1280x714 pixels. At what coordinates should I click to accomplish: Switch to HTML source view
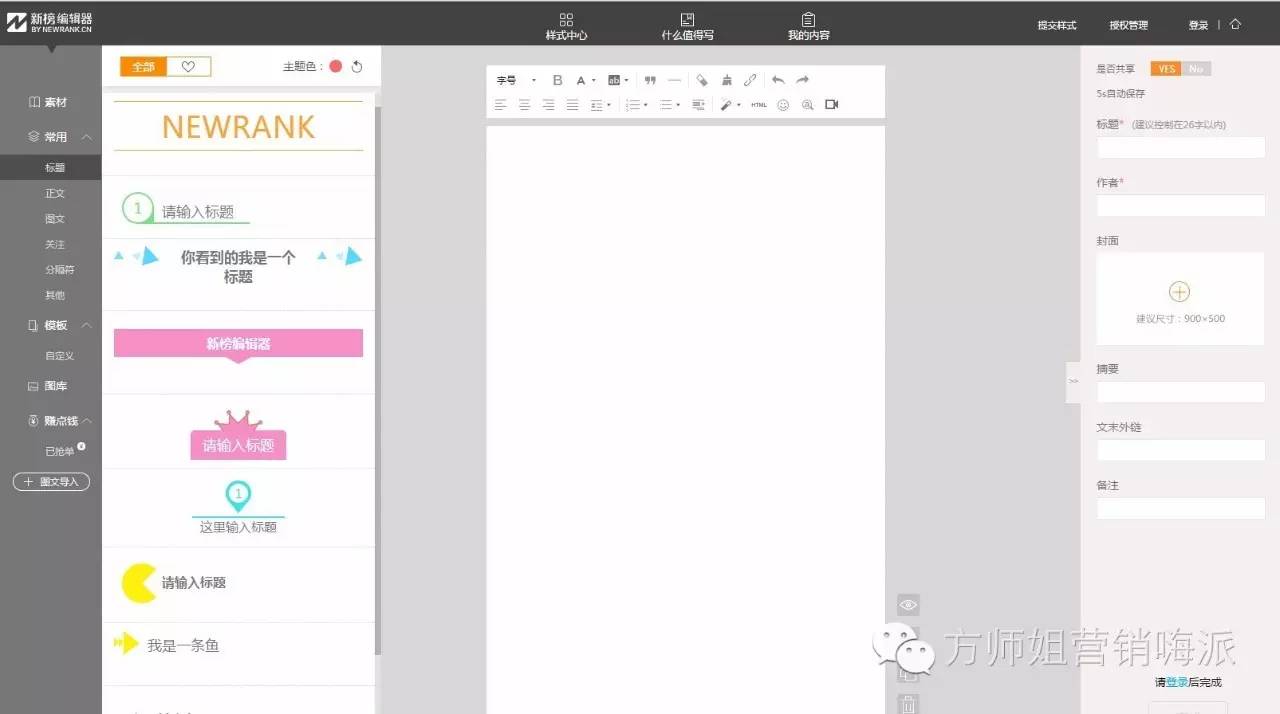coord(759,104)
